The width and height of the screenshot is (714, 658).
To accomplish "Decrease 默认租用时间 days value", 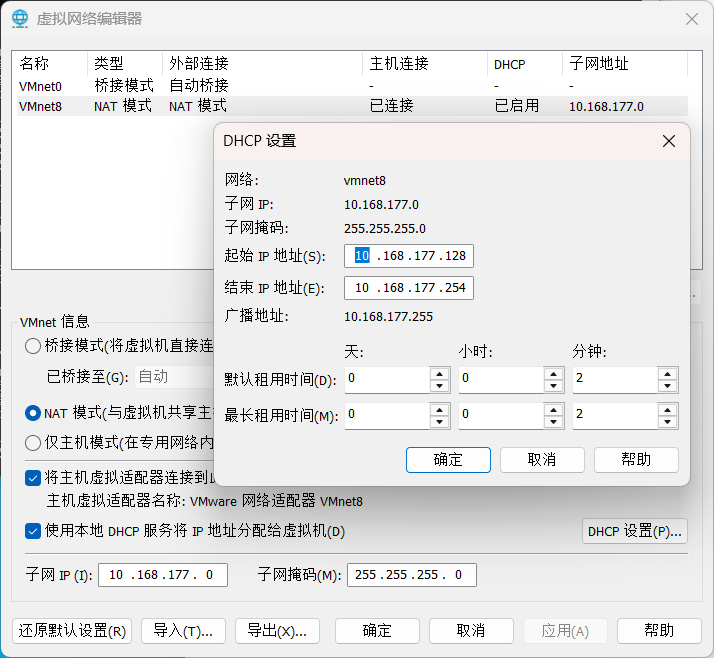I will (x=439, y=386).
